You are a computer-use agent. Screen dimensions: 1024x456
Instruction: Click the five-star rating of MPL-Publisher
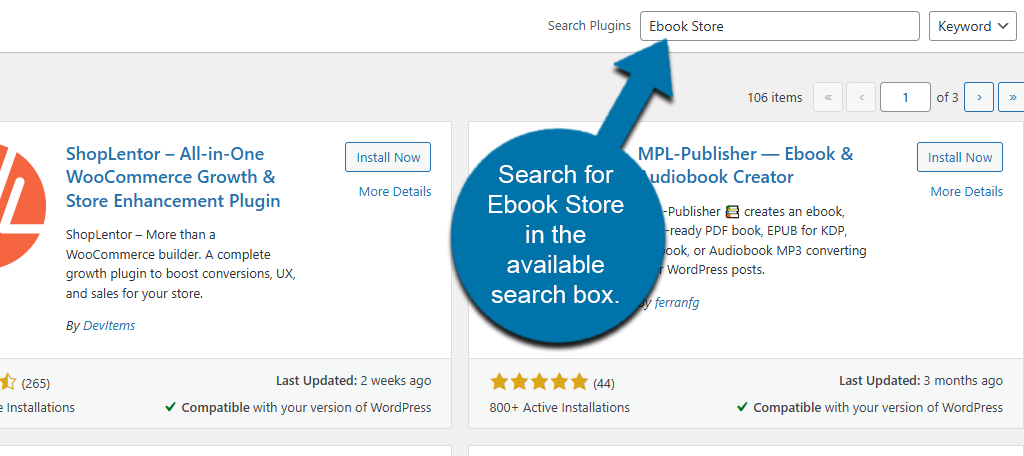(539, 382)
